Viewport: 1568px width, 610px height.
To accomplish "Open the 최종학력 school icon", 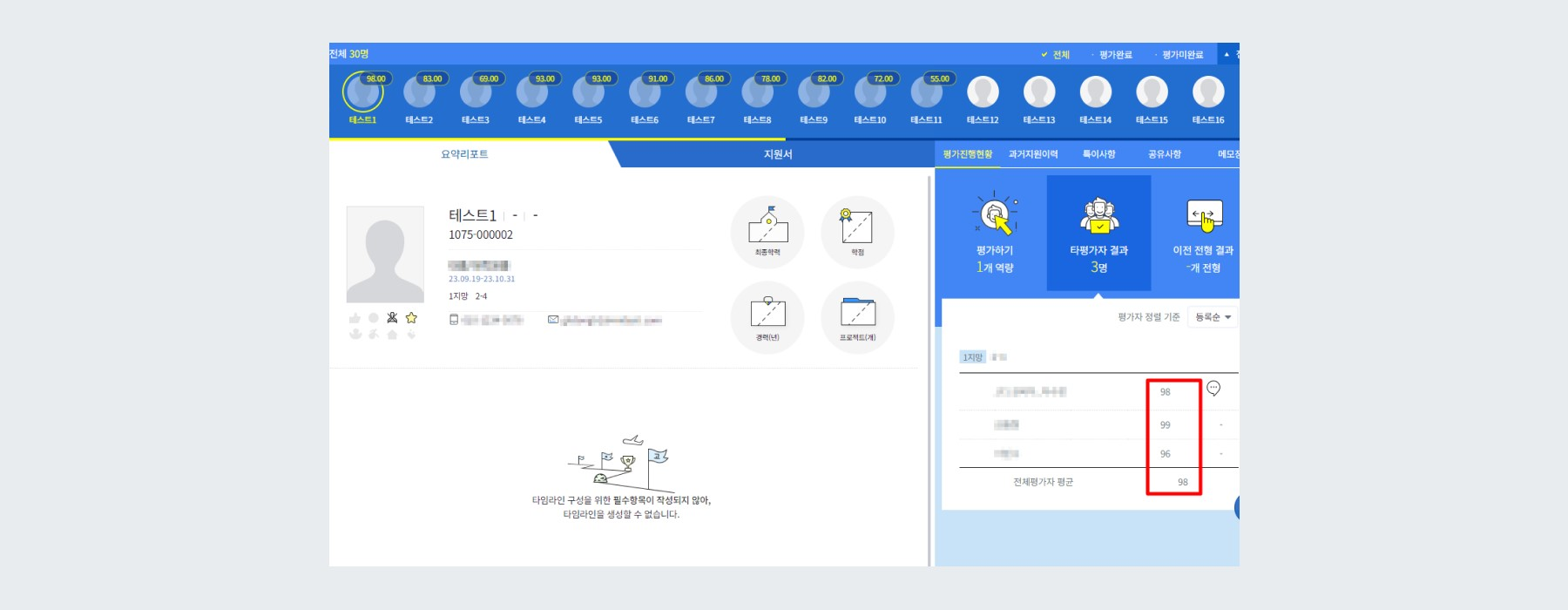I will (x=767, y=233).
